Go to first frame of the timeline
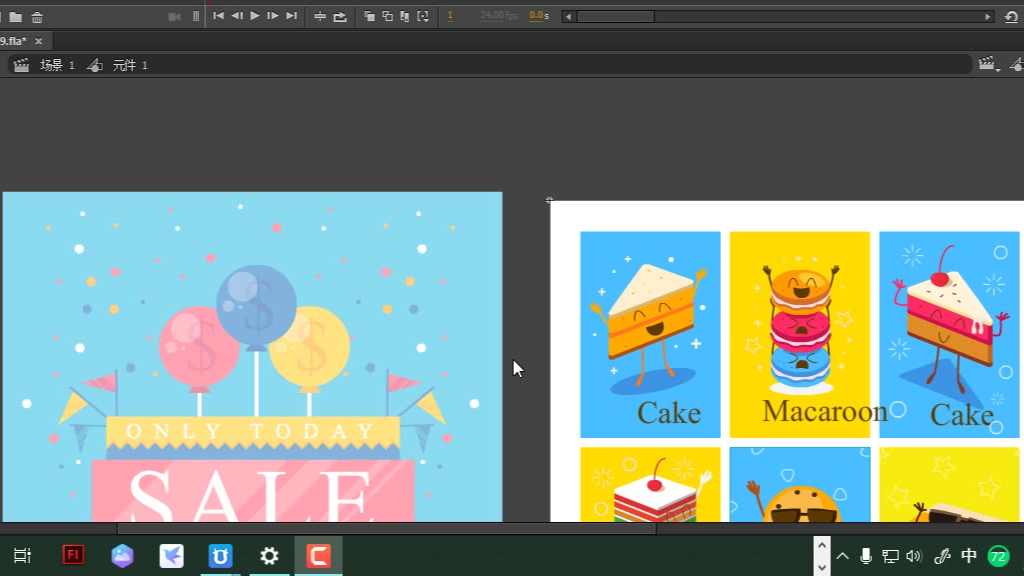The height and width of the screenshot is (576, 1024). [x=218, y=16]
